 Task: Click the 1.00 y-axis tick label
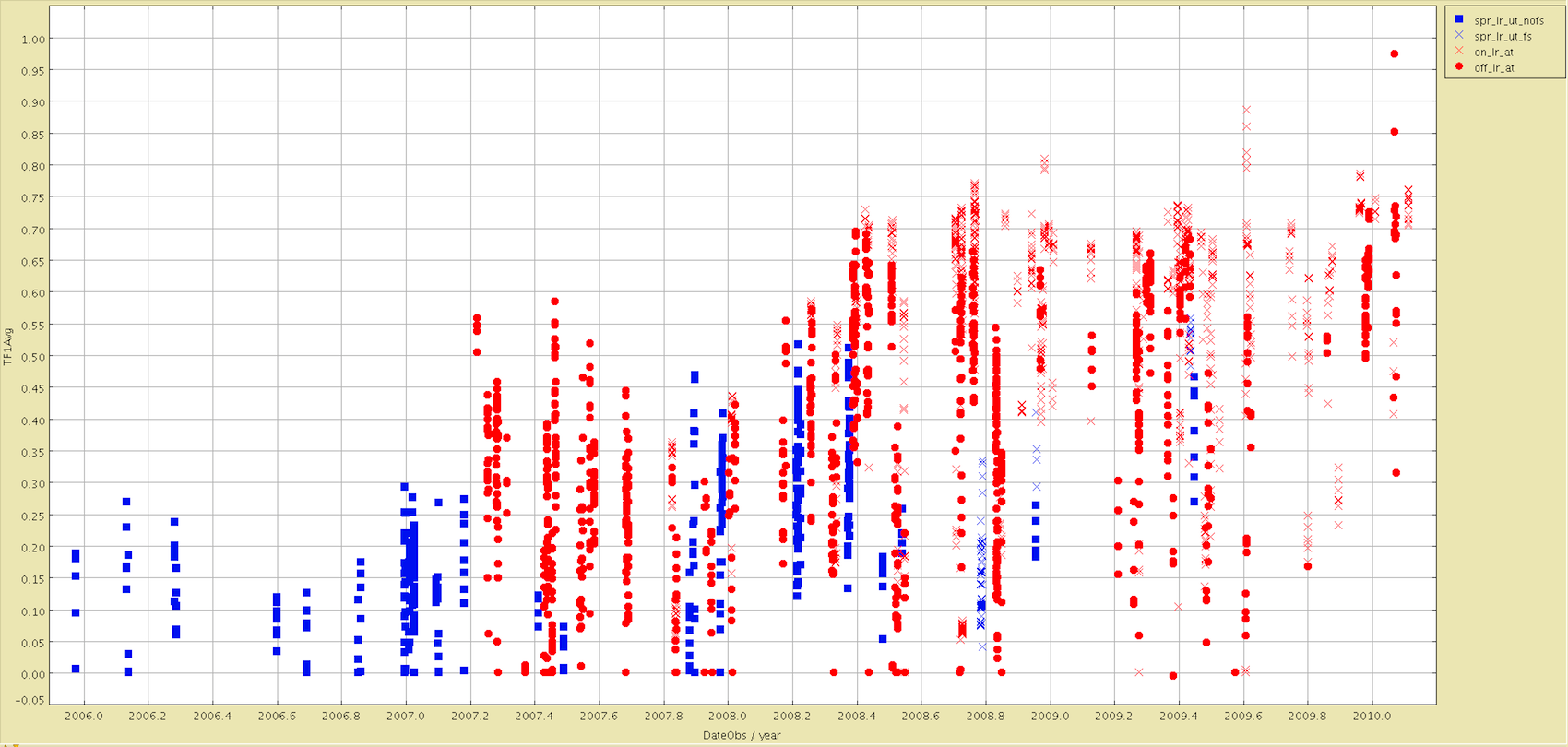(x=33, y=40)
